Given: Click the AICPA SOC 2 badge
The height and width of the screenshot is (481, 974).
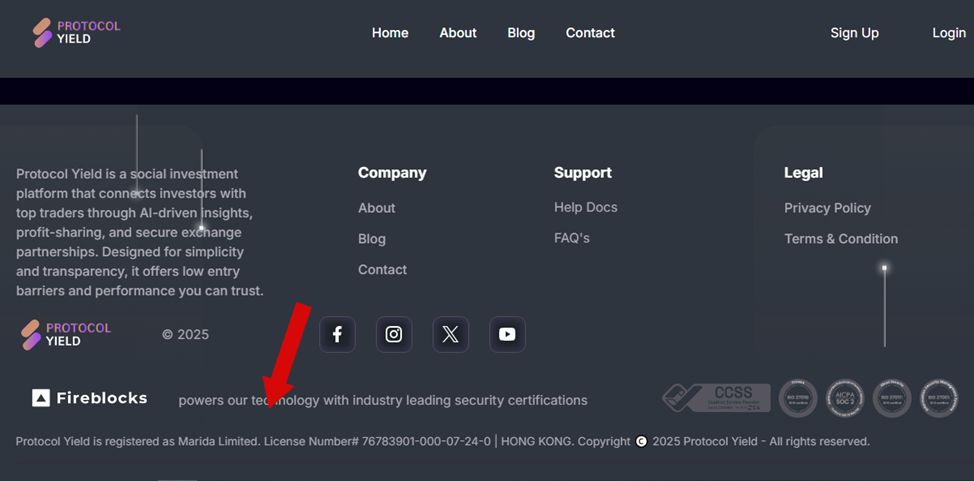Looking at the screenshot, I should click(x=845, y=398).
